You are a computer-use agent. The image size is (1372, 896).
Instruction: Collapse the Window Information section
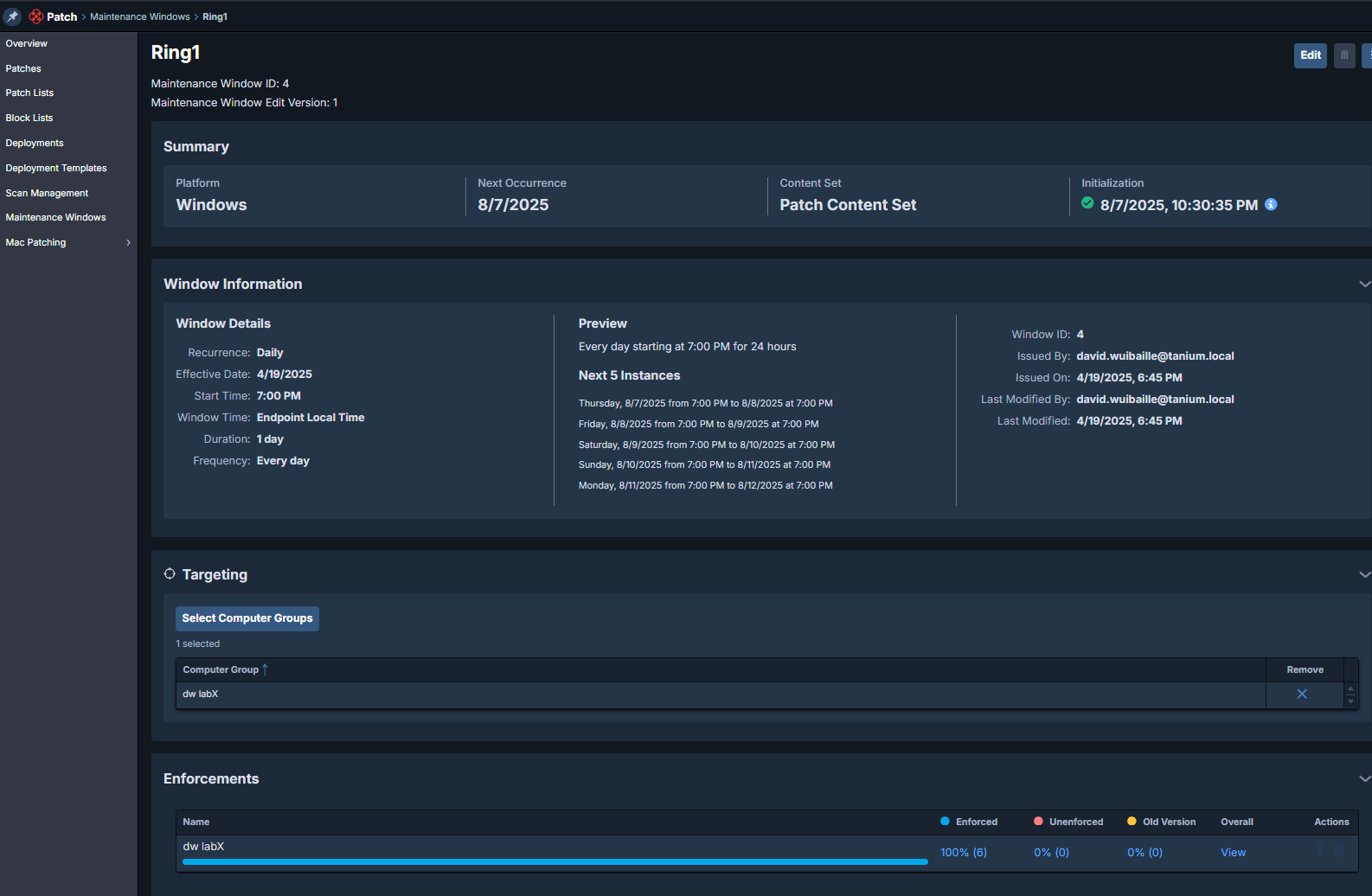tap(1364, 285)
